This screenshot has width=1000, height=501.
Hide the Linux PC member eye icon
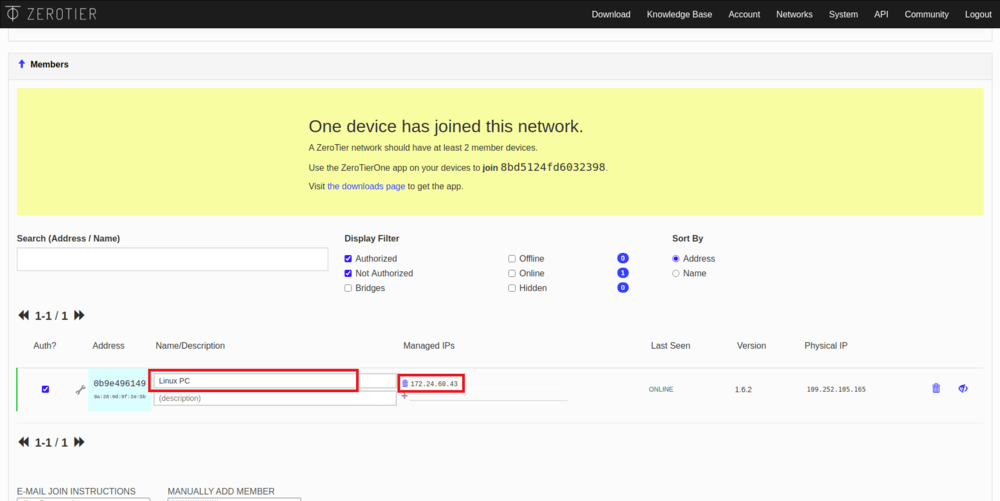point(963,388)
